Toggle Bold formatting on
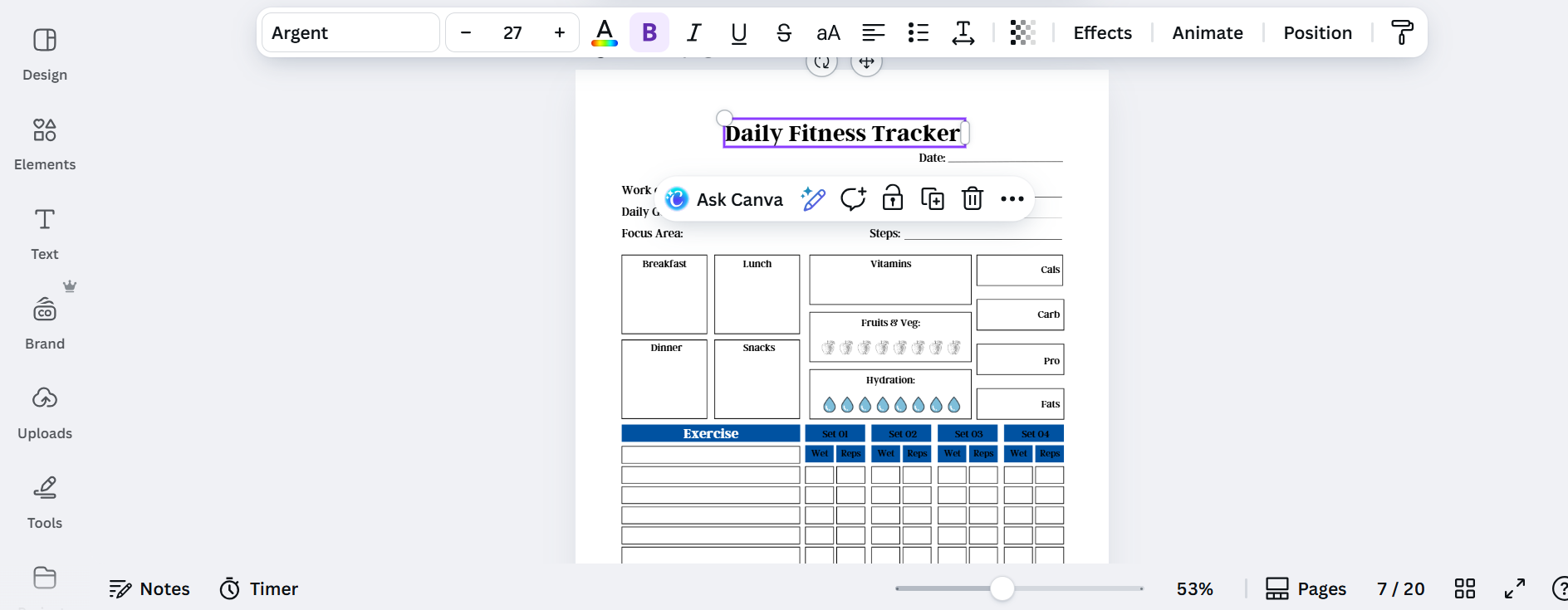 coord(649,33)
